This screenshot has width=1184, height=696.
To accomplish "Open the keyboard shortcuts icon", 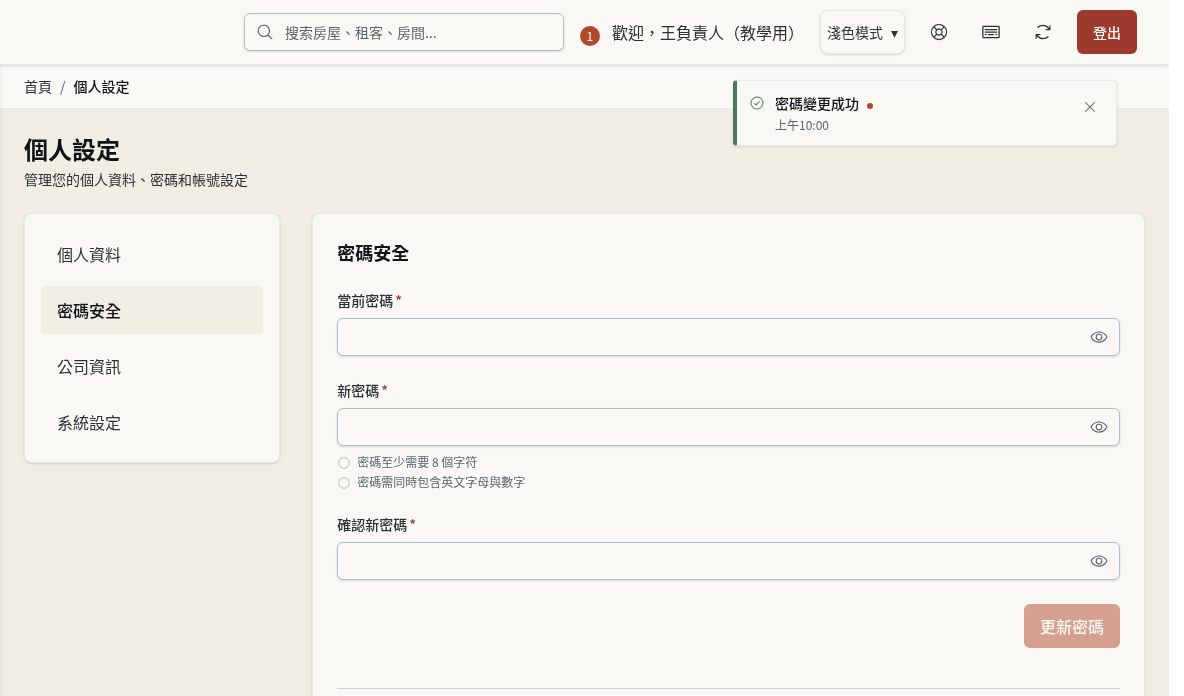I will (x=991, y=32).
